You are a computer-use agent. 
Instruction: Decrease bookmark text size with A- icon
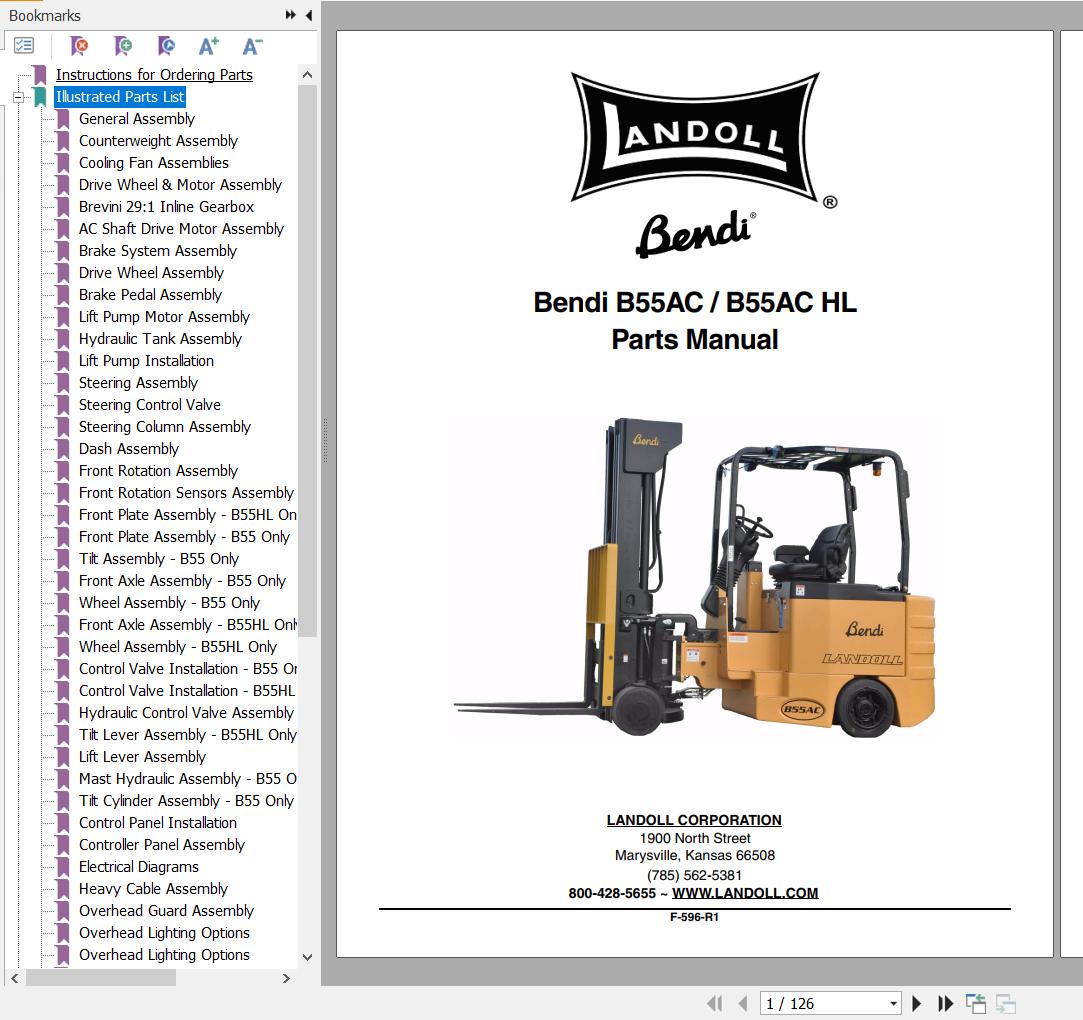(251, 45)
